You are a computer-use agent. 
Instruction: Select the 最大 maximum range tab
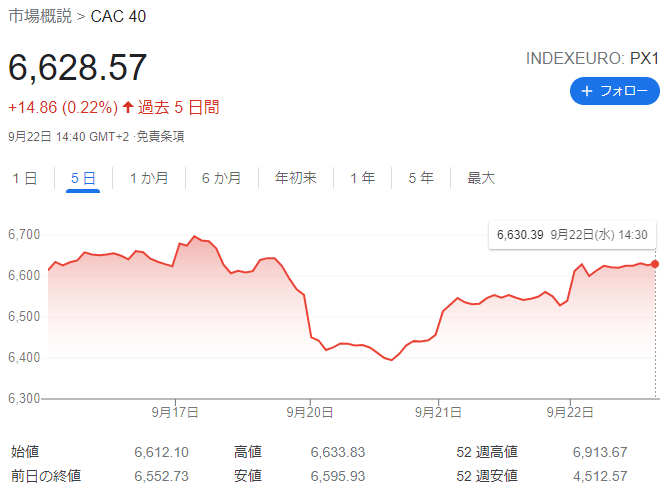pyautogui.click(x=481, y=178)
